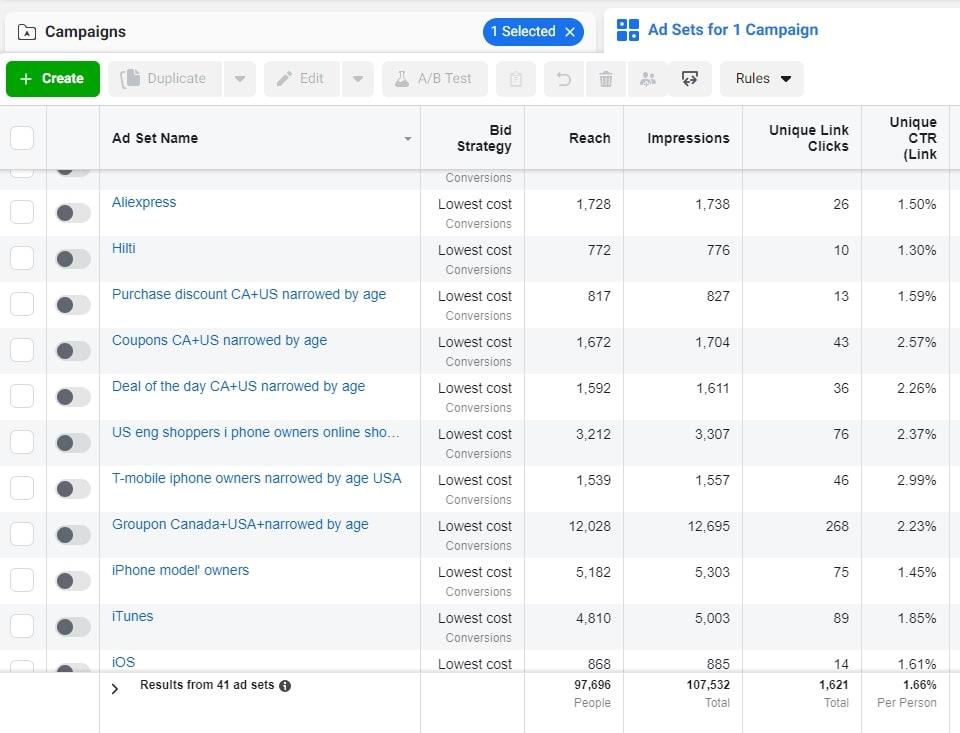Enable US eng shoppers ad set switch
The width and height of the screenshot is (960, 733).
[73, 443]
